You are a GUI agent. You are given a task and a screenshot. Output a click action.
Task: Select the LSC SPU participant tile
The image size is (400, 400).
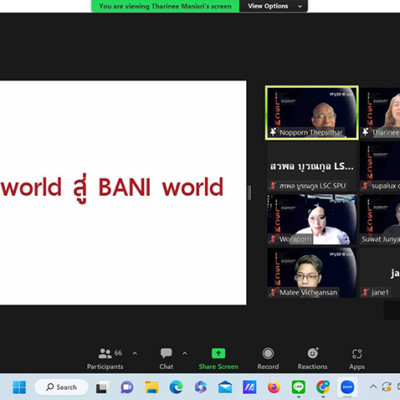pyautogui.click(x=312, y=167)
